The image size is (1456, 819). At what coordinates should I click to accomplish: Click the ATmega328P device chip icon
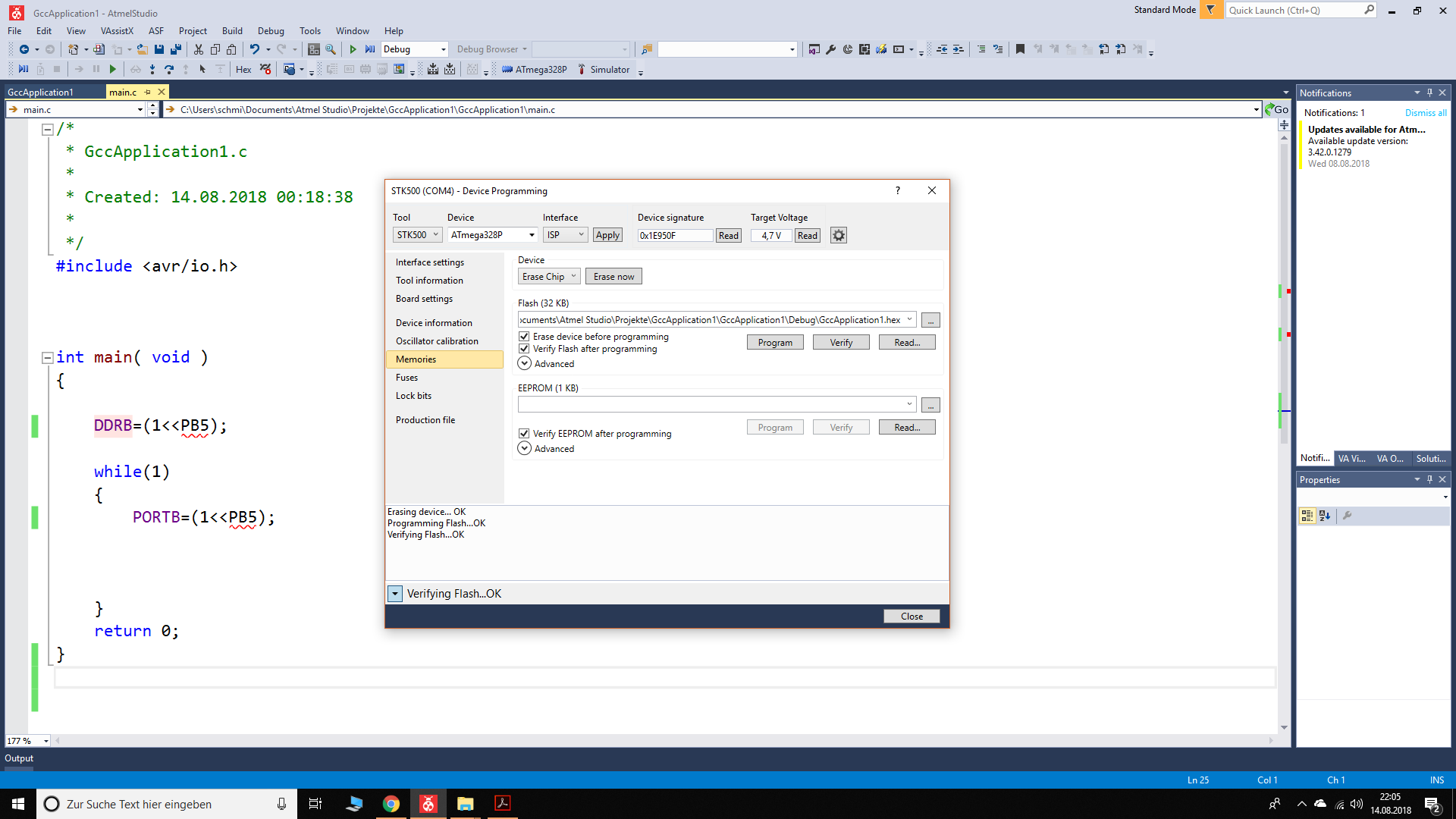pyautogui.click(x=507, y=70)
